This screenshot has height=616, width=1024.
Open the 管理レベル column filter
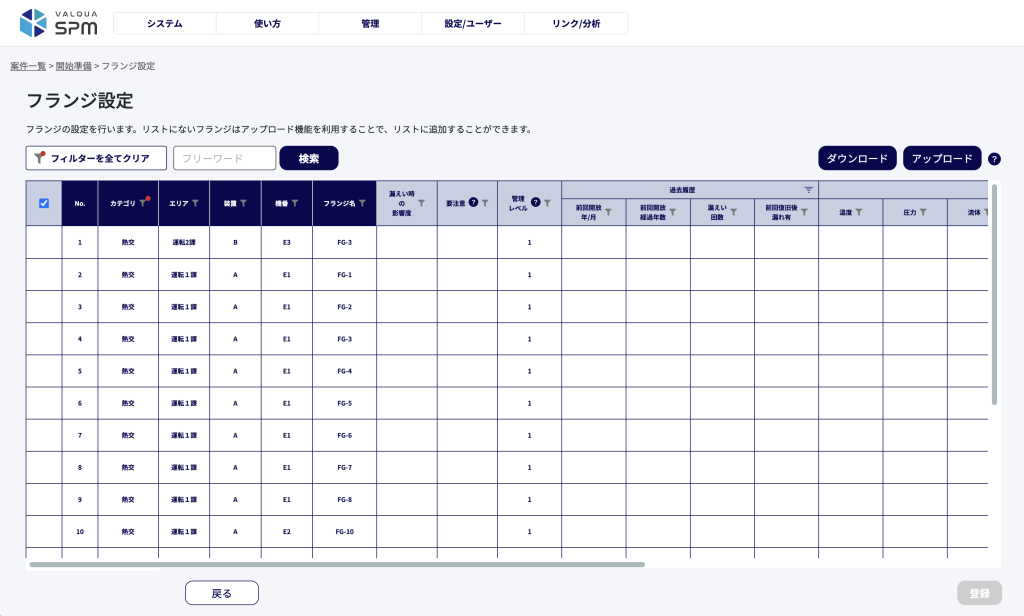click(547, 203)
